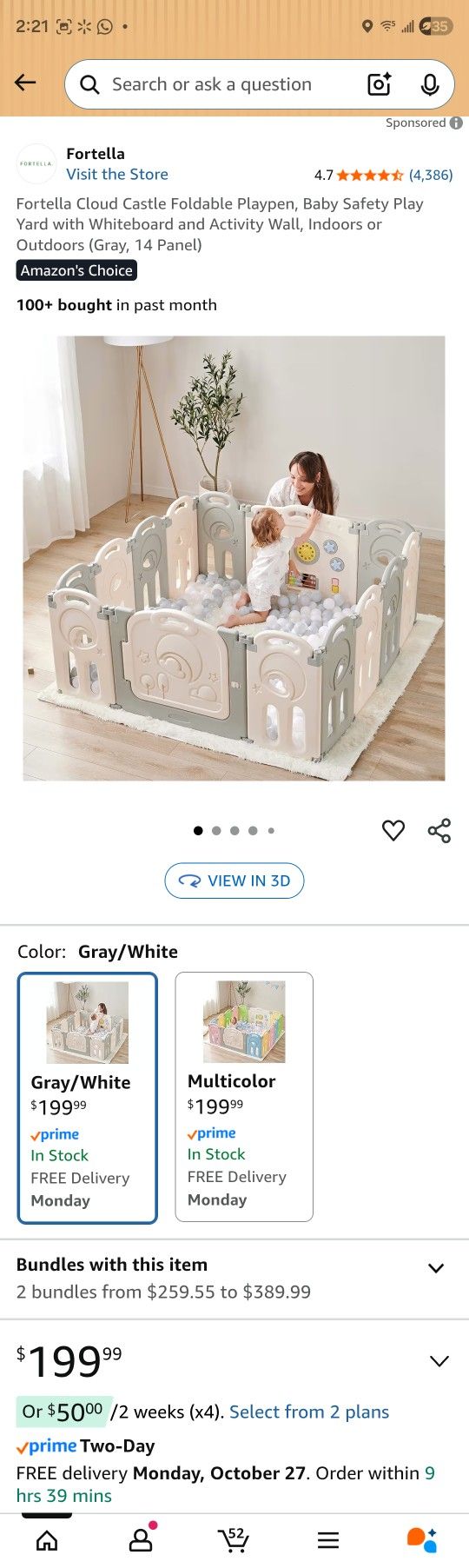Tap the Sponsored info icon
The height and width of the screenshot is (1568, 469).
coord(455,123)
